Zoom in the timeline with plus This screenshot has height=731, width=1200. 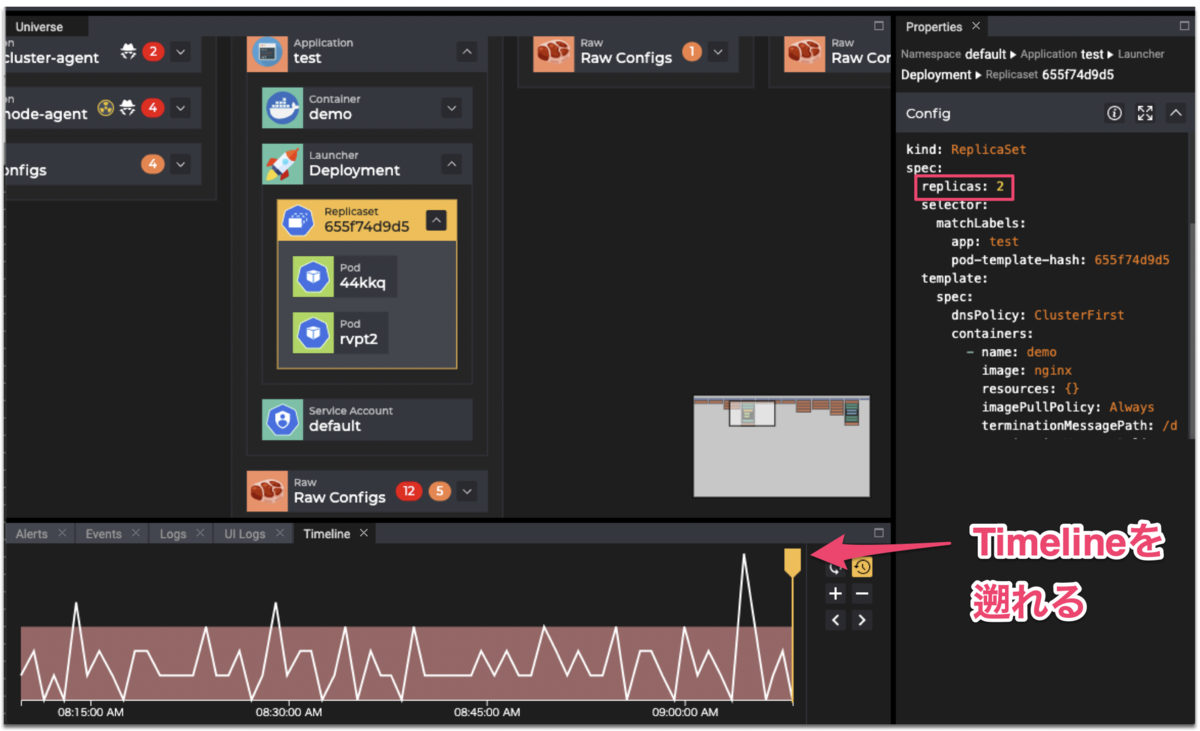(x=836, y=594)
